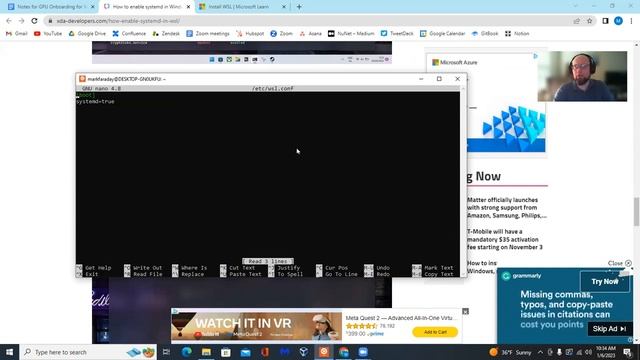Viewport: 640px width, 360px height.
Task: Click the Ubuntu icon in terminal title bar
Action: coord(82,79)
